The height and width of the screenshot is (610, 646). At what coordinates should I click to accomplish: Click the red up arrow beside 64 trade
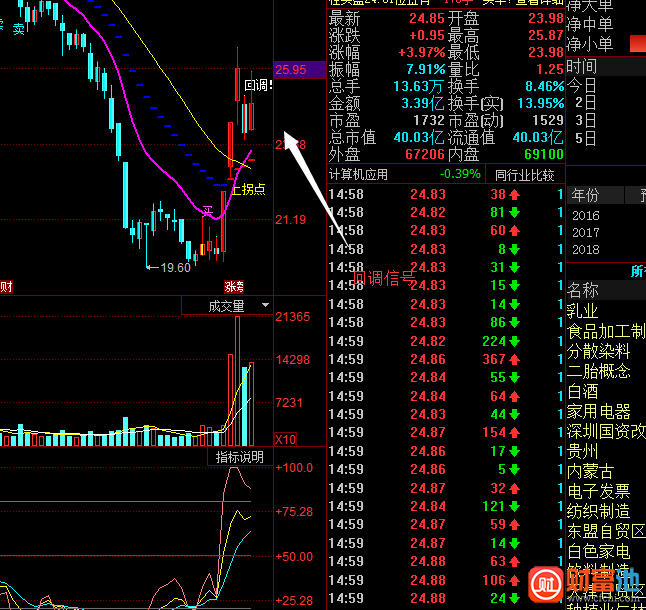pyautogui.click(x=514, y=397)
